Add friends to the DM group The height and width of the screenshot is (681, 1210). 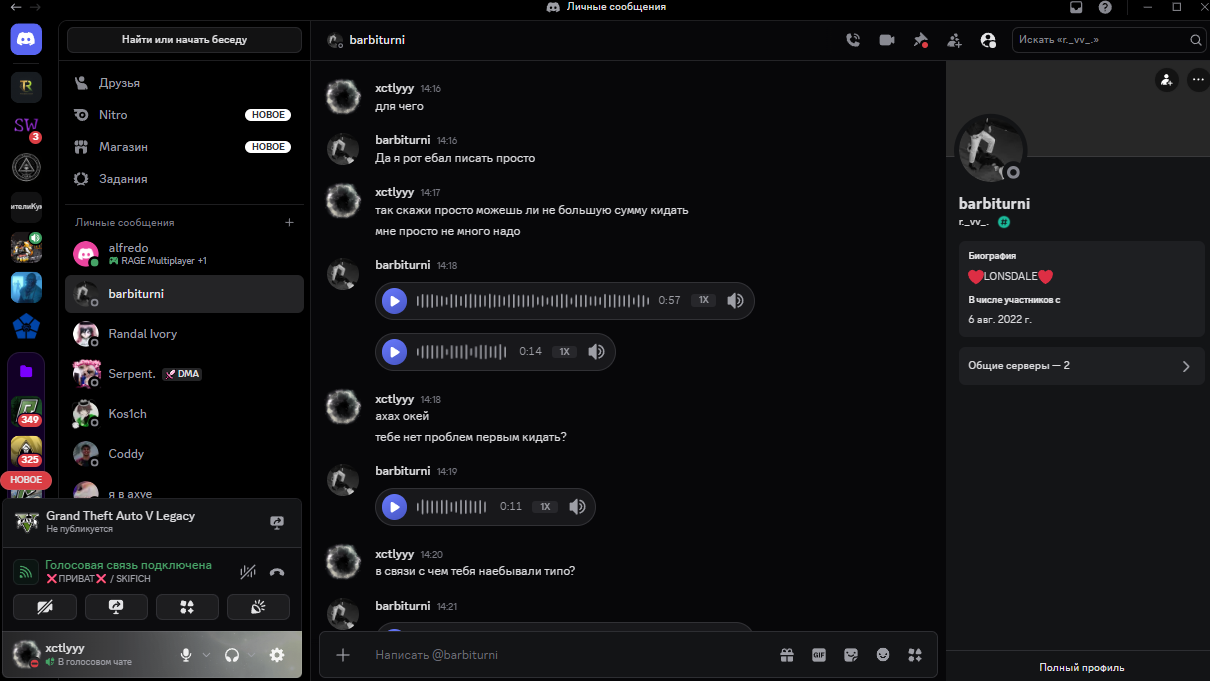tap(954, 40)
